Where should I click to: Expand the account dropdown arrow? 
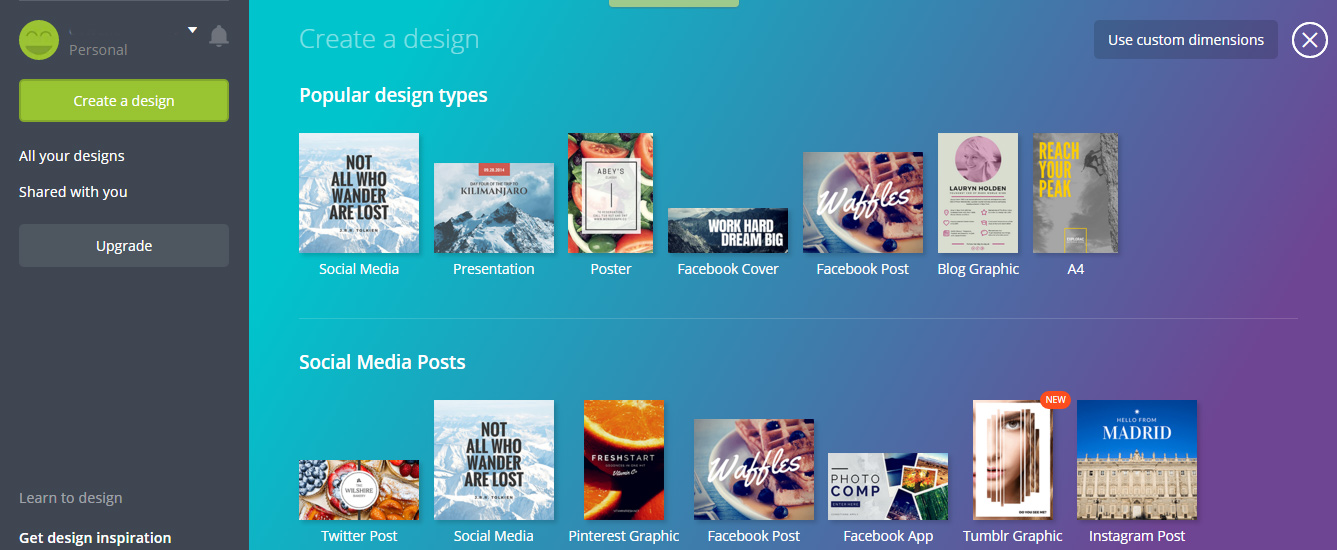tap(193, 30)
